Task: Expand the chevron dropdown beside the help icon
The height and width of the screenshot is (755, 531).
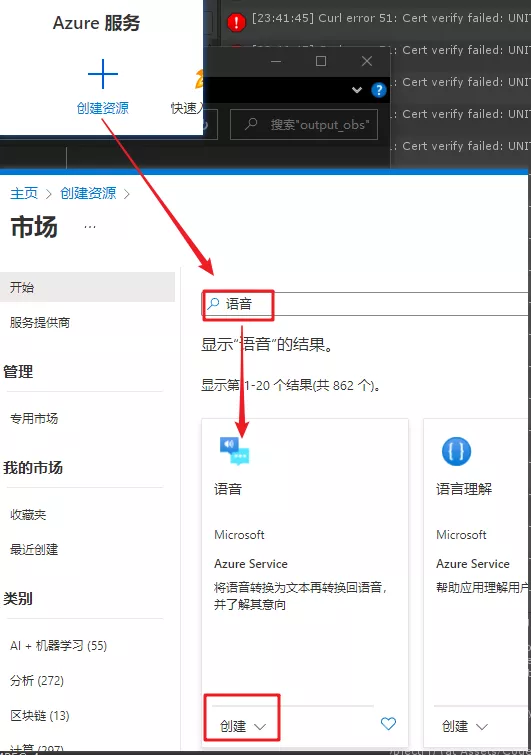Action: pyautogui.click(x=357, y=90)
